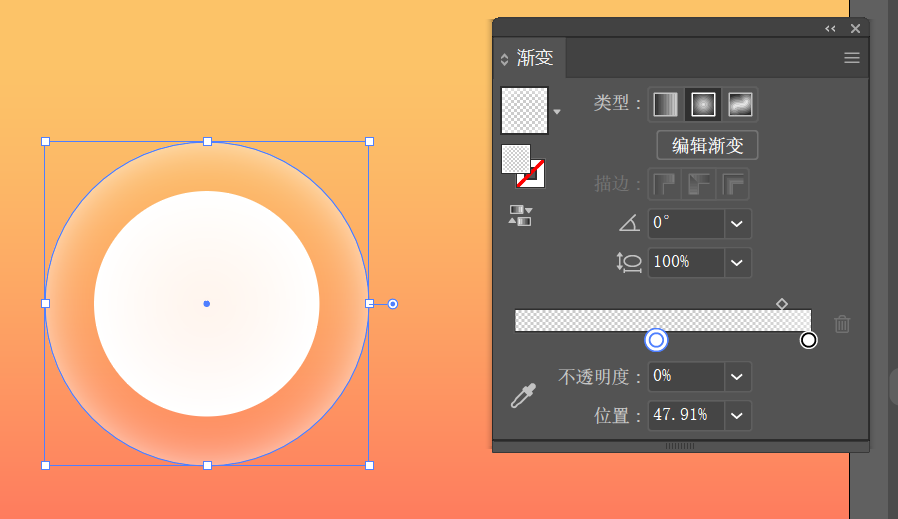The width and height of the screenshot is (898, 519).
Task: Click the left-middle bounding box handle
Action: (x=46, y=304)
